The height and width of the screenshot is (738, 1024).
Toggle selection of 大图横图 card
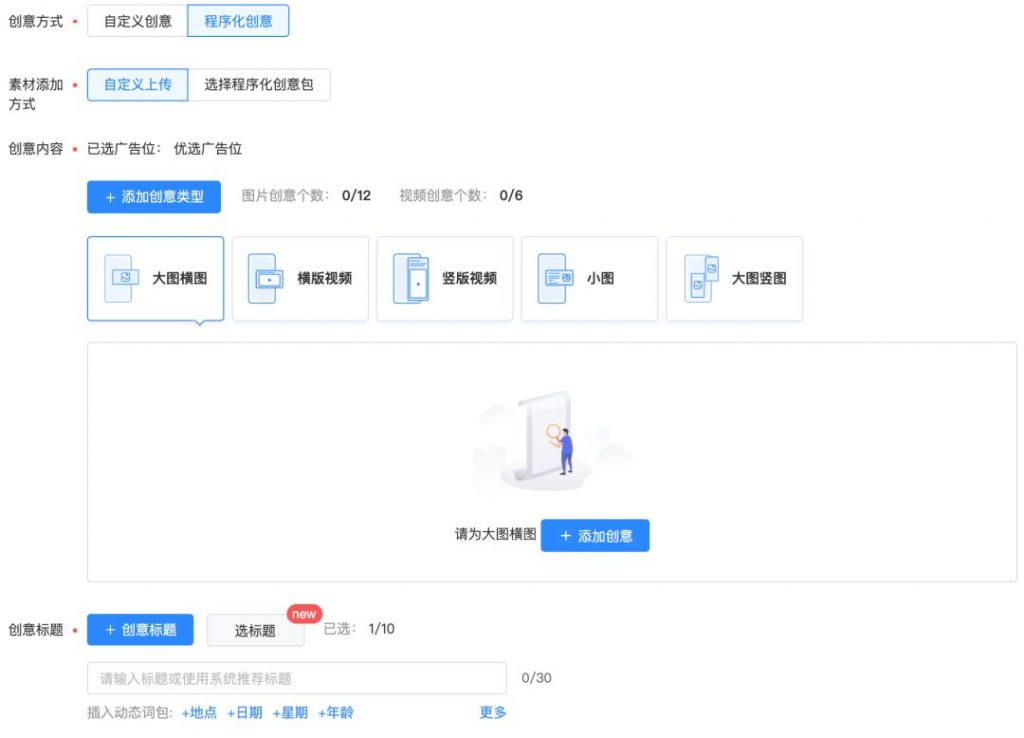155,277
